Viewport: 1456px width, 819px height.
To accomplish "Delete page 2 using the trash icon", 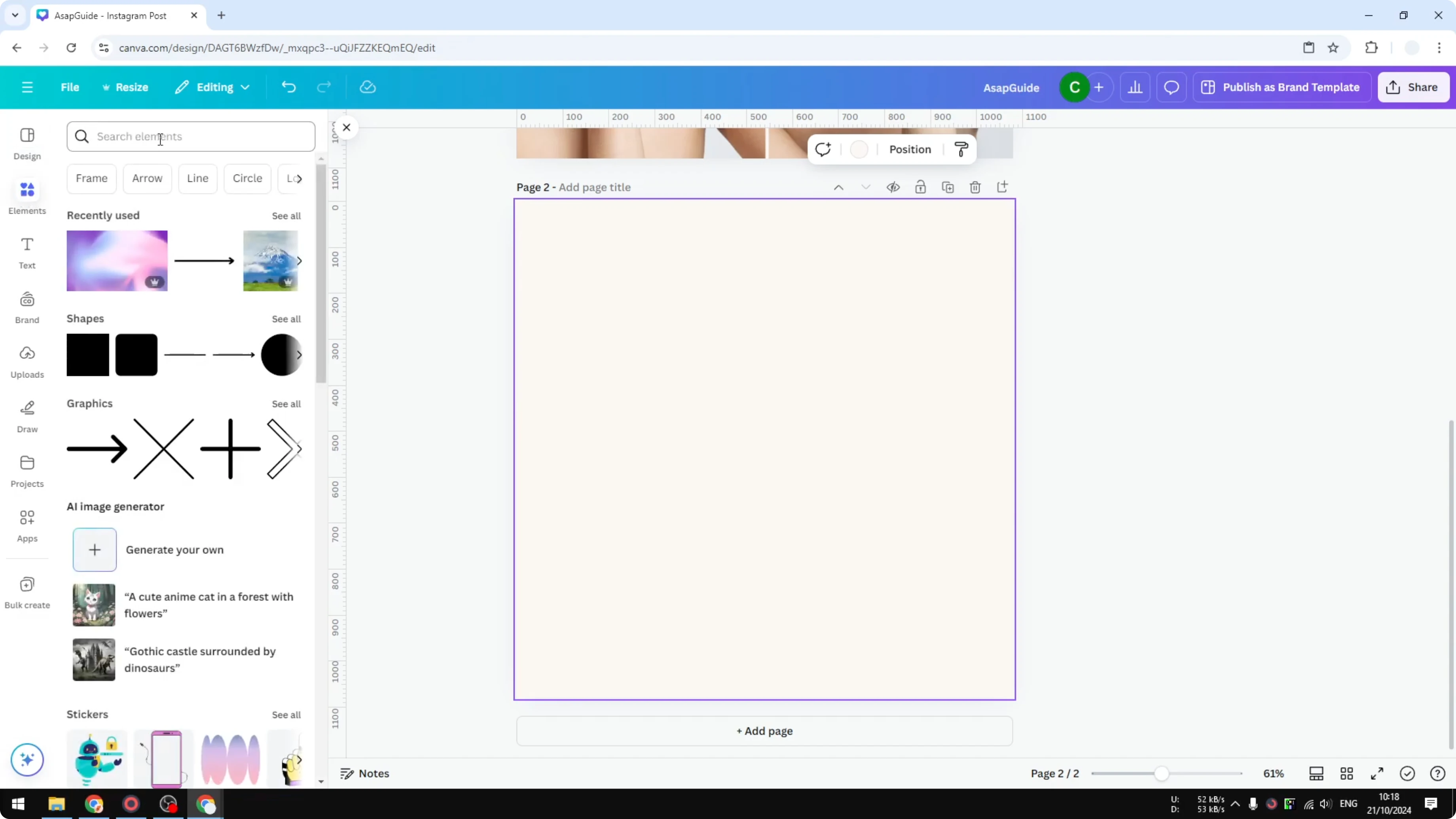I will [975, 186].
